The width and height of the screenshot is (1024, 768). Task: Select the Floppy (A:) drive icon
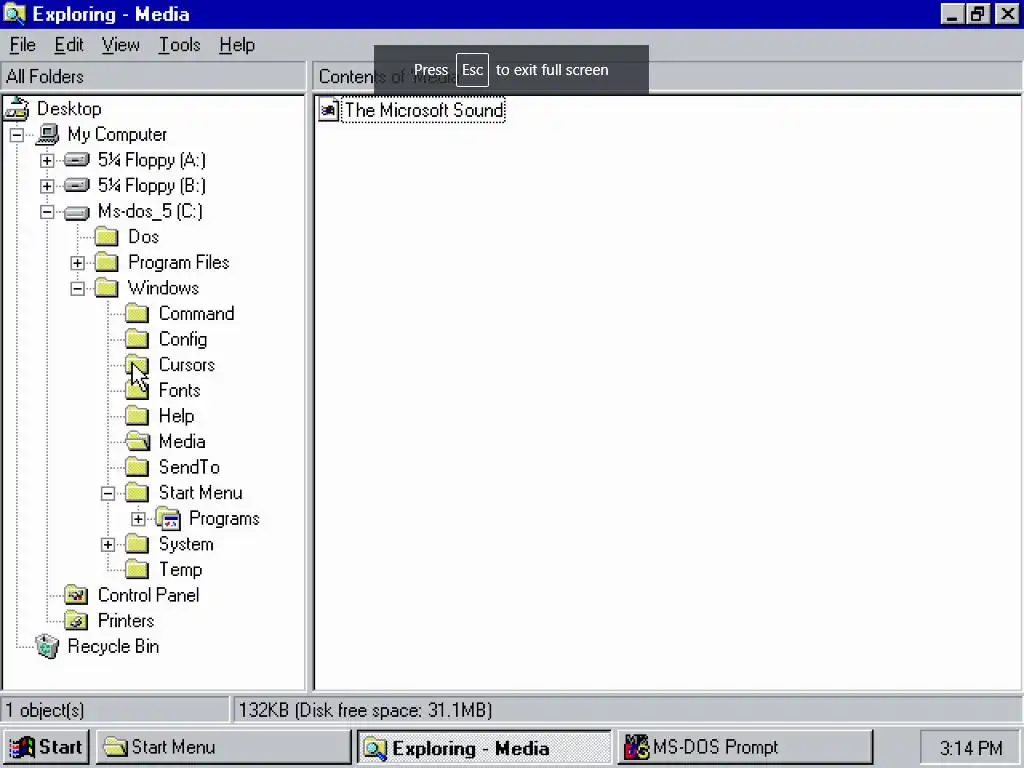pos(77,160)
